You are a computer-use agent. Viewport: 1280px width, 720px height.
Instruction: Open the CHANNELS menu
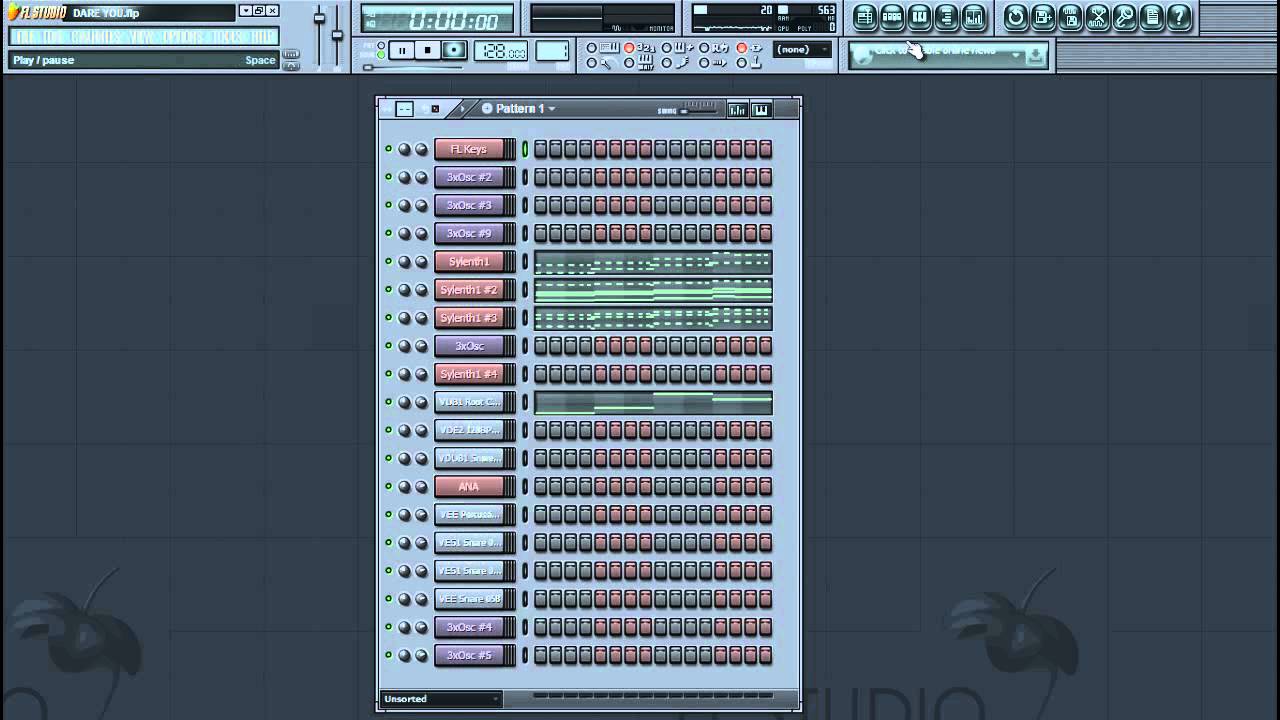94,36
